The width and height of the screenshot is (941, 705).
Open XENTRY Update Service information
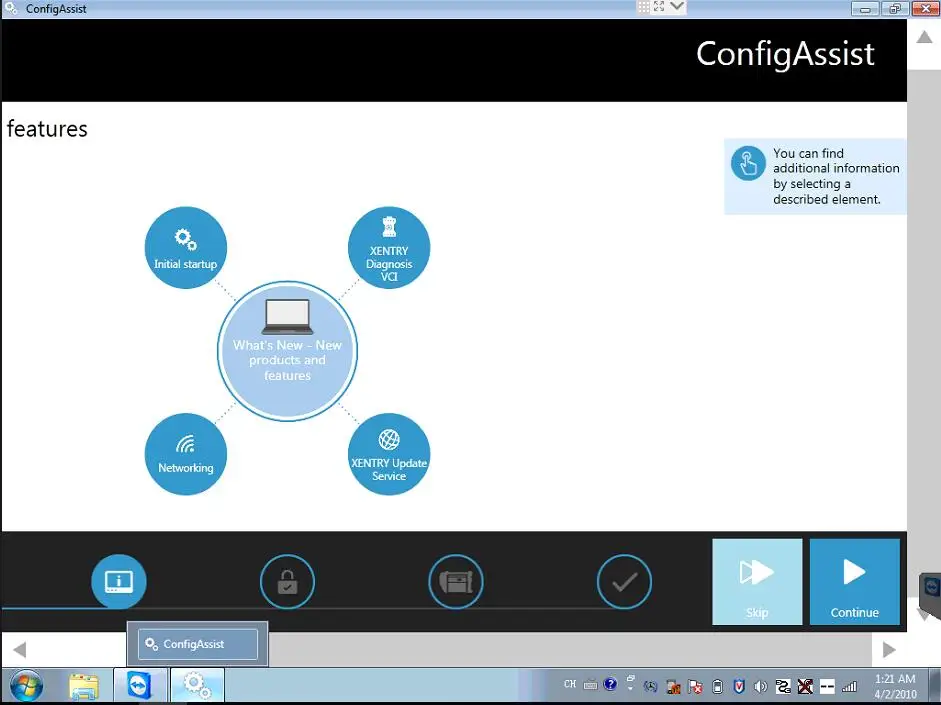pyautogui.click(x=389, y=454)
